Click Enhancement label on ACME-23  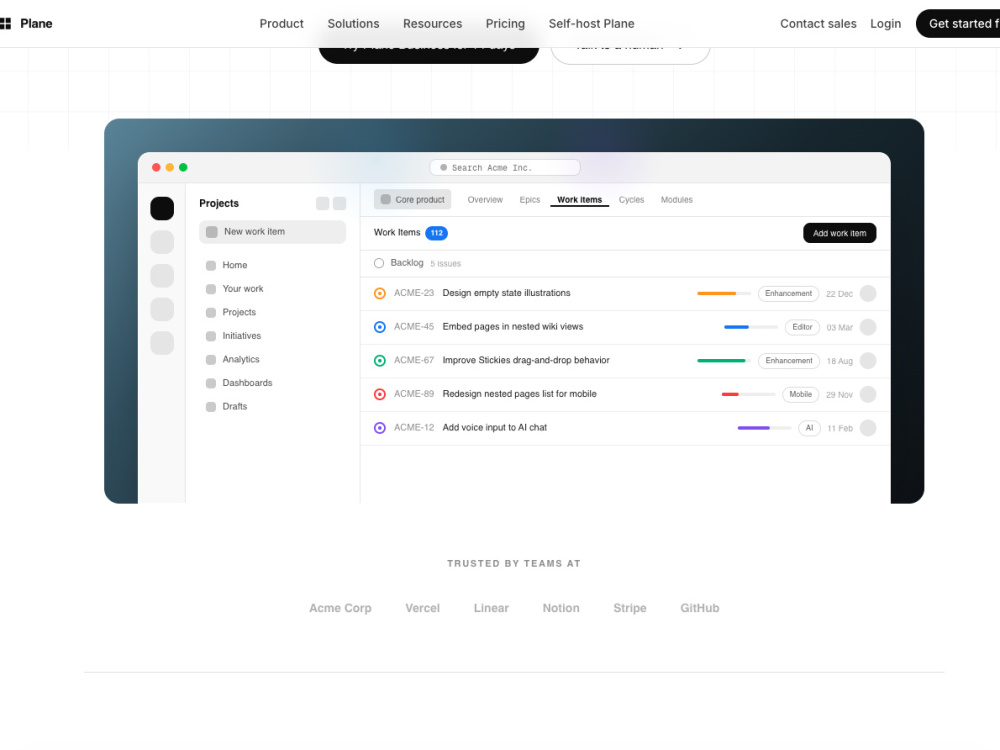(x=788, y=293)
